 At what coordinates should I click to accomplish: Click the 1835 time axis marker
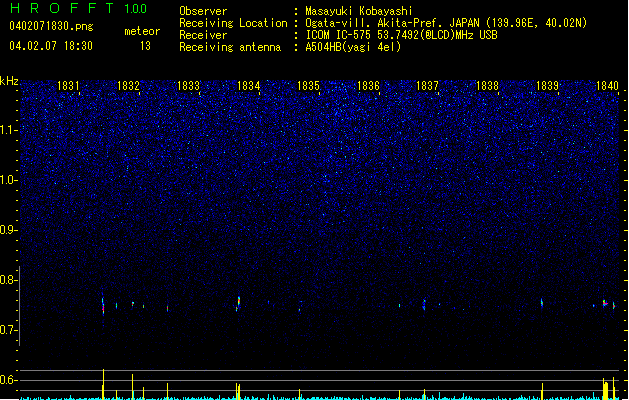tap(308, 86)
